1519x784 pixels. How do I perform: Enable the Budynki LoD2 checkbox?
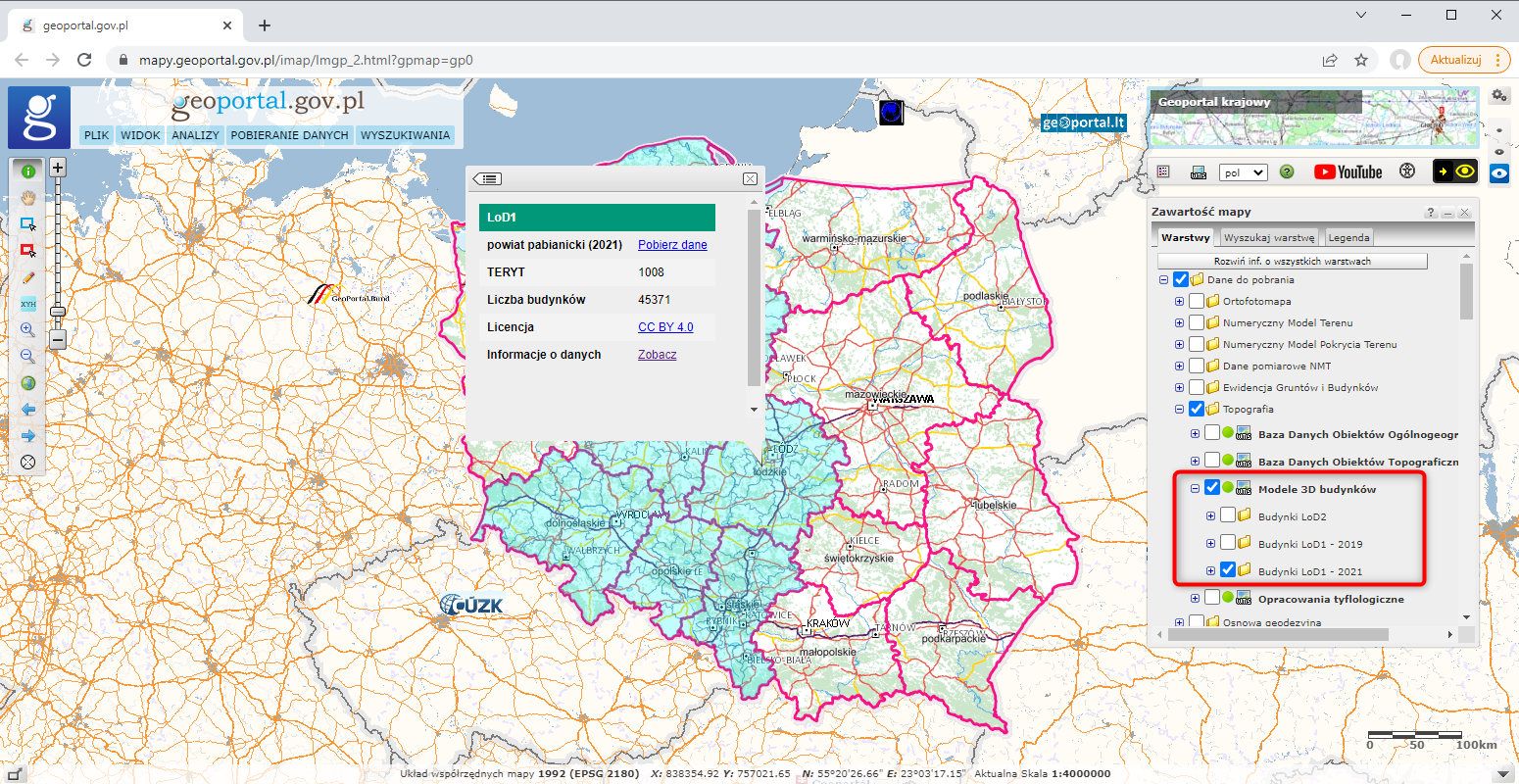1228,515
